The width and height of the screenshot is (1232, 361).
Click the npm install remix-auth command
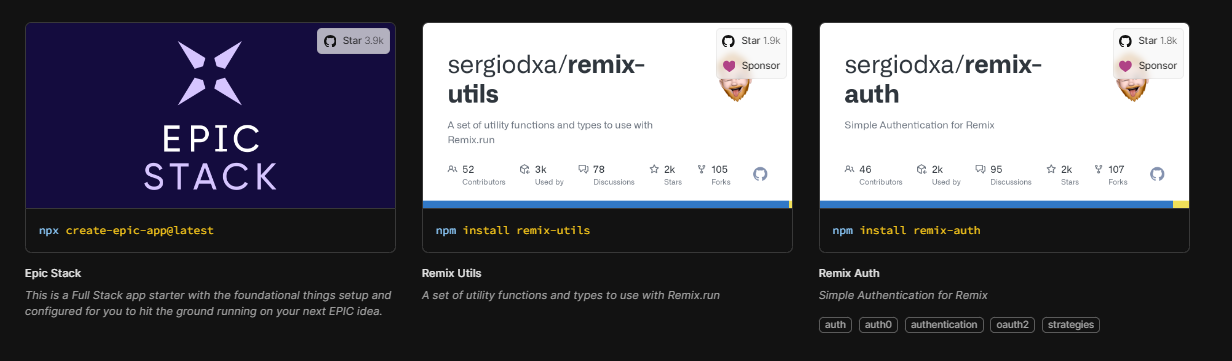click(x=906, y=230)
